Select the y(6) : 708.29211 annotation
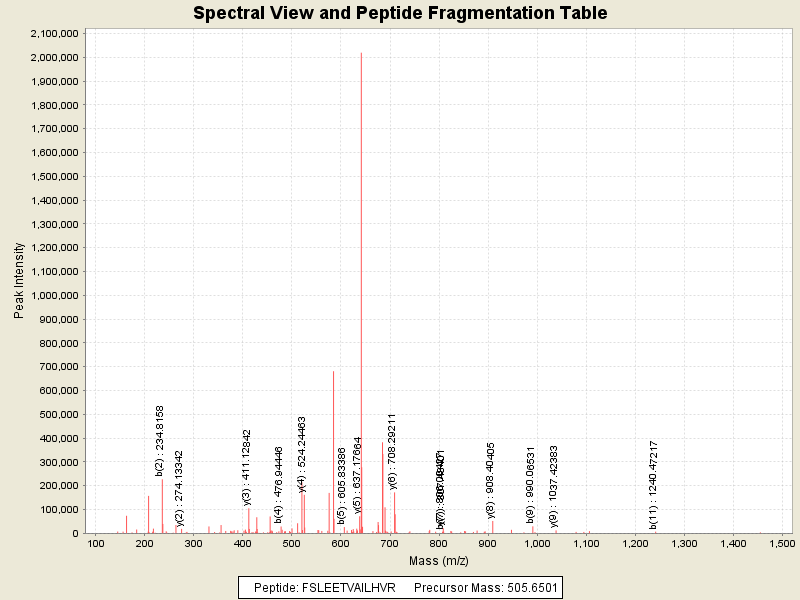 coord(393,451)
